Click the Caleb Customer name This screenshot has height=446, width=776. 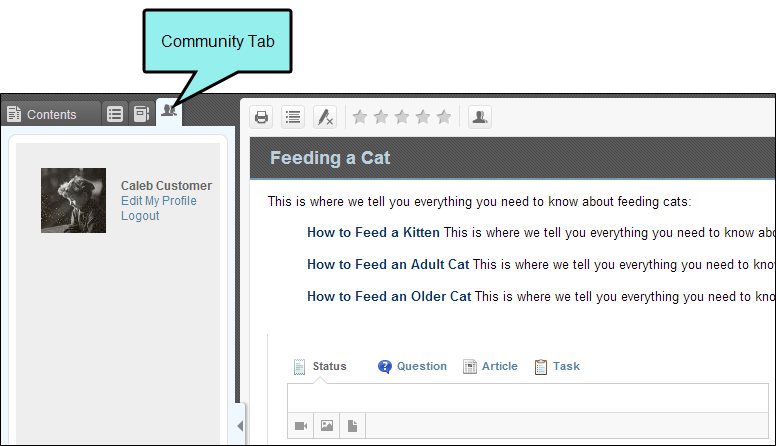(x=166, y=186)
